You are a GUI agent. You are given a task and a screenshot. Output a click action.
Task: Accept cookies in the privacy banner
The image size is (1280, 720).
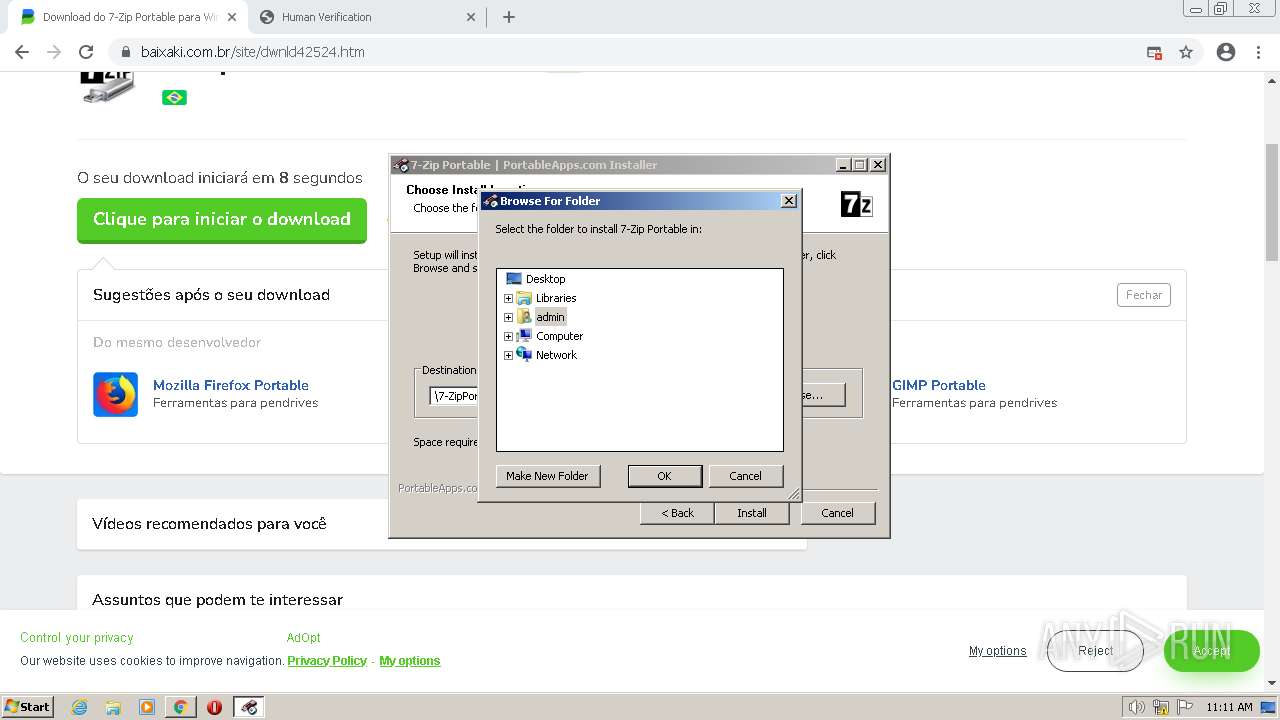pyautogui.click(x=1211, y=651)
